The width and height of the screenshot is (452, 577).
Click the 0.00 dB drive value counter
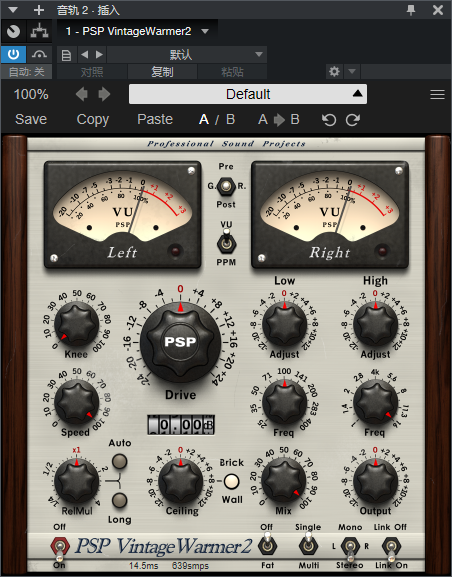click(181, 425)
